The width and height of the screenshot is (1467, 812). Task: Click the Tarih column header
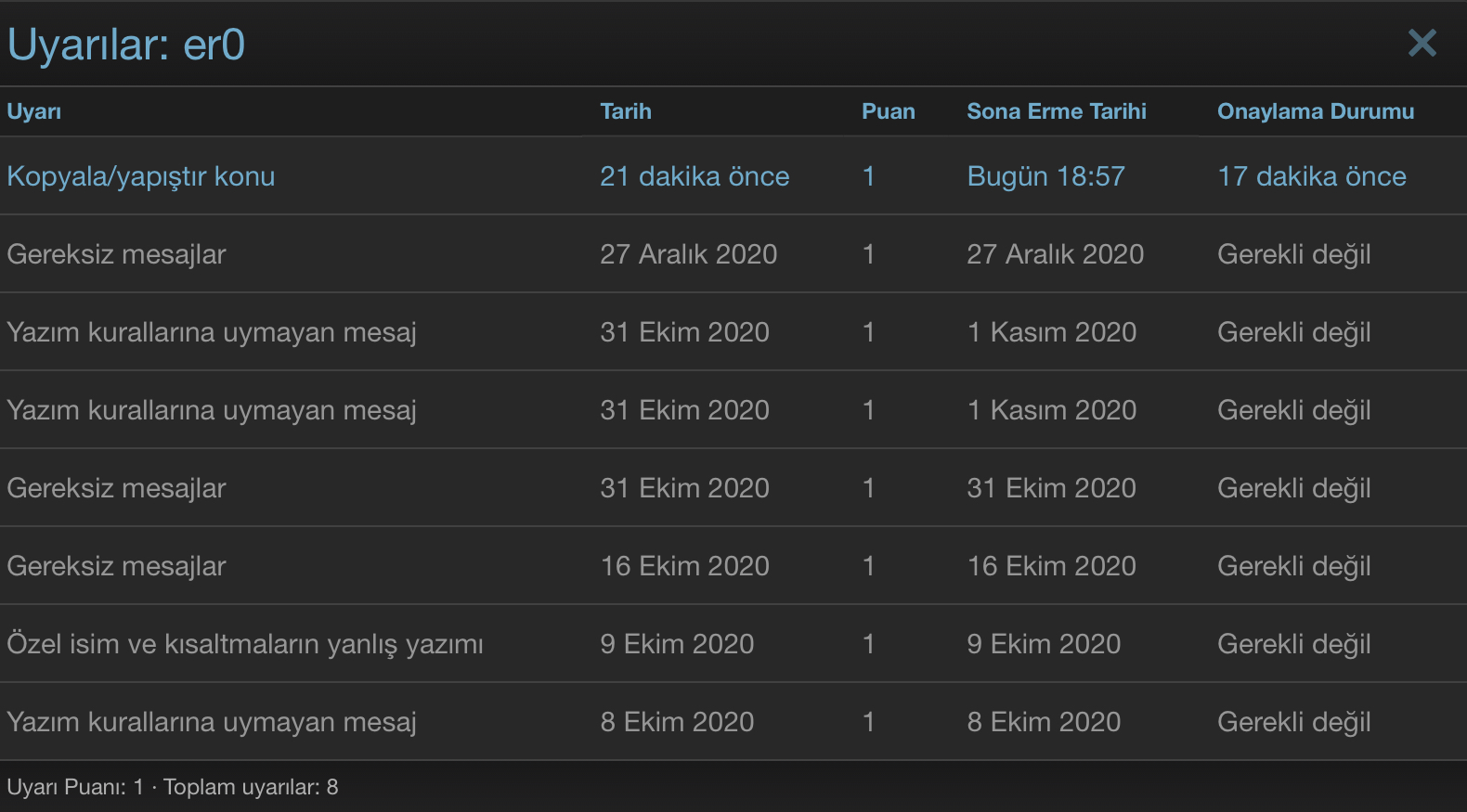point(626,111)
